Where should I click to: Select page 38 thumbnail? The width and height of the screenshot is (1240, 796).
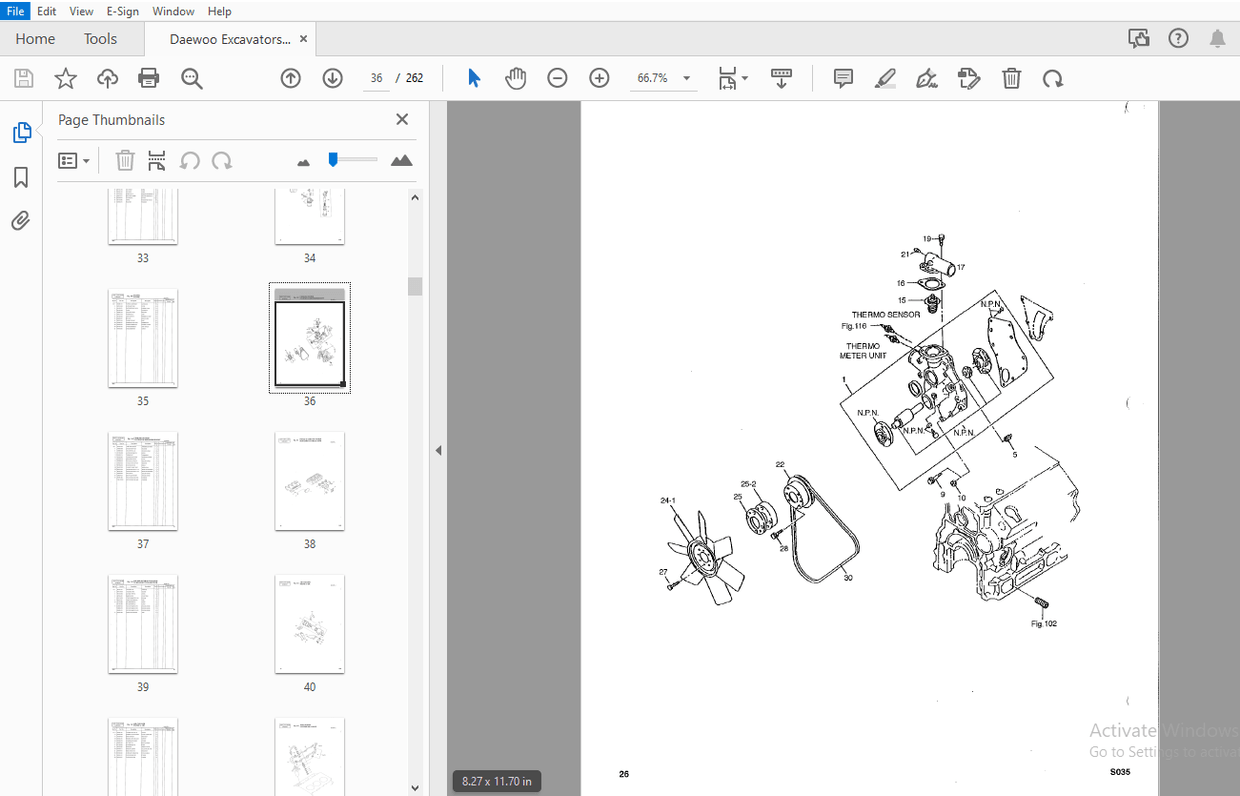(x=310, y=481)
